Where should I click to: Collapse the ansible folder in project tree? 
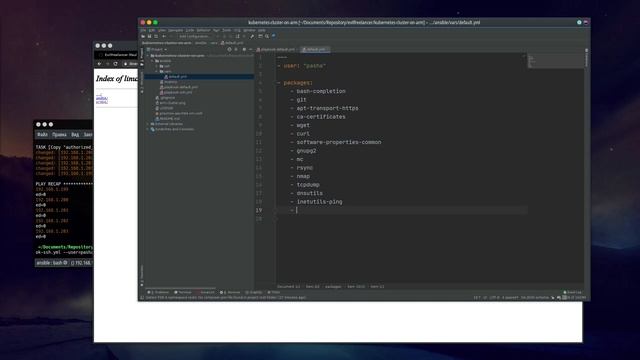(152, 61)
